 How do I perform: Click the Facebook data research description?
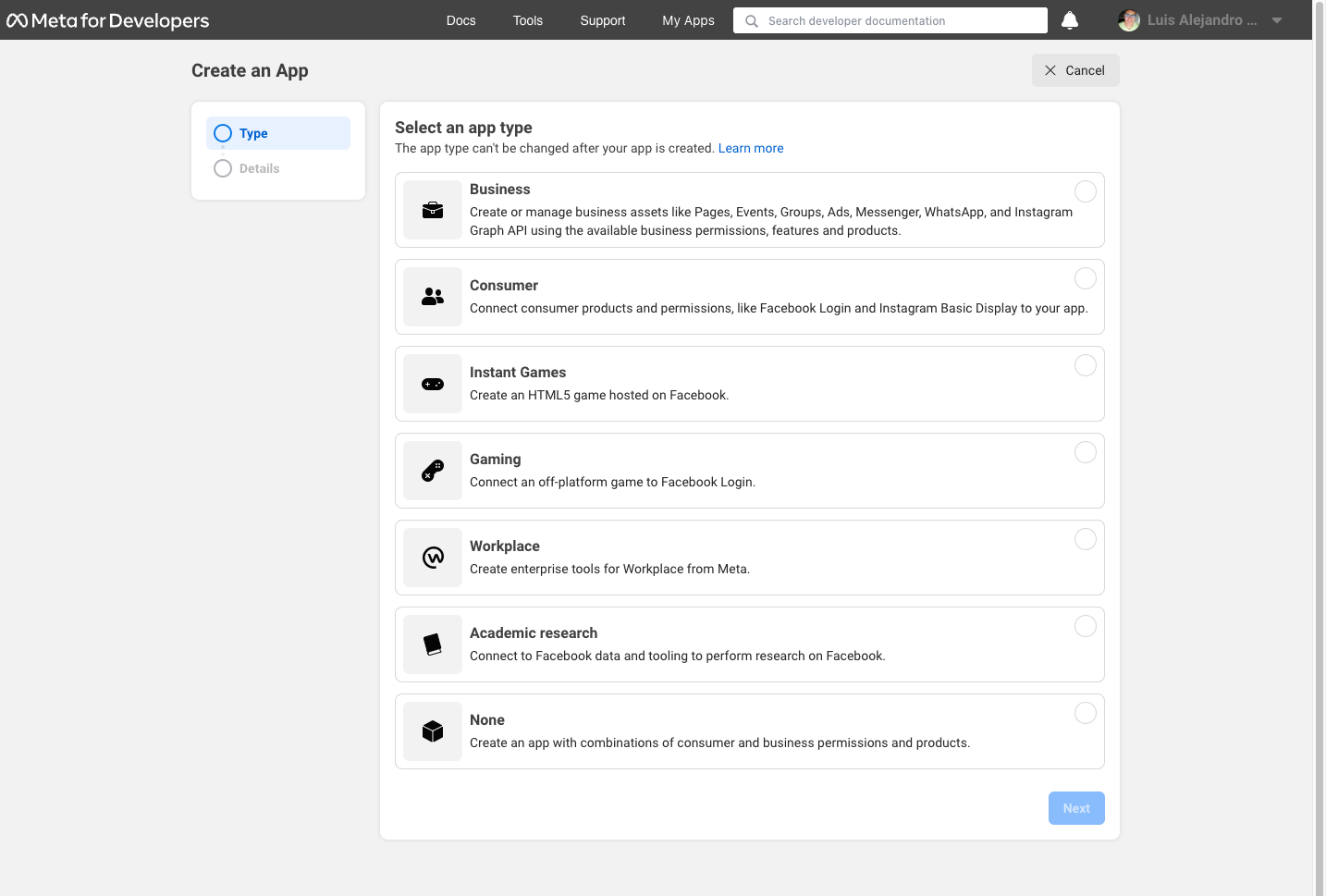click(678, 656)
